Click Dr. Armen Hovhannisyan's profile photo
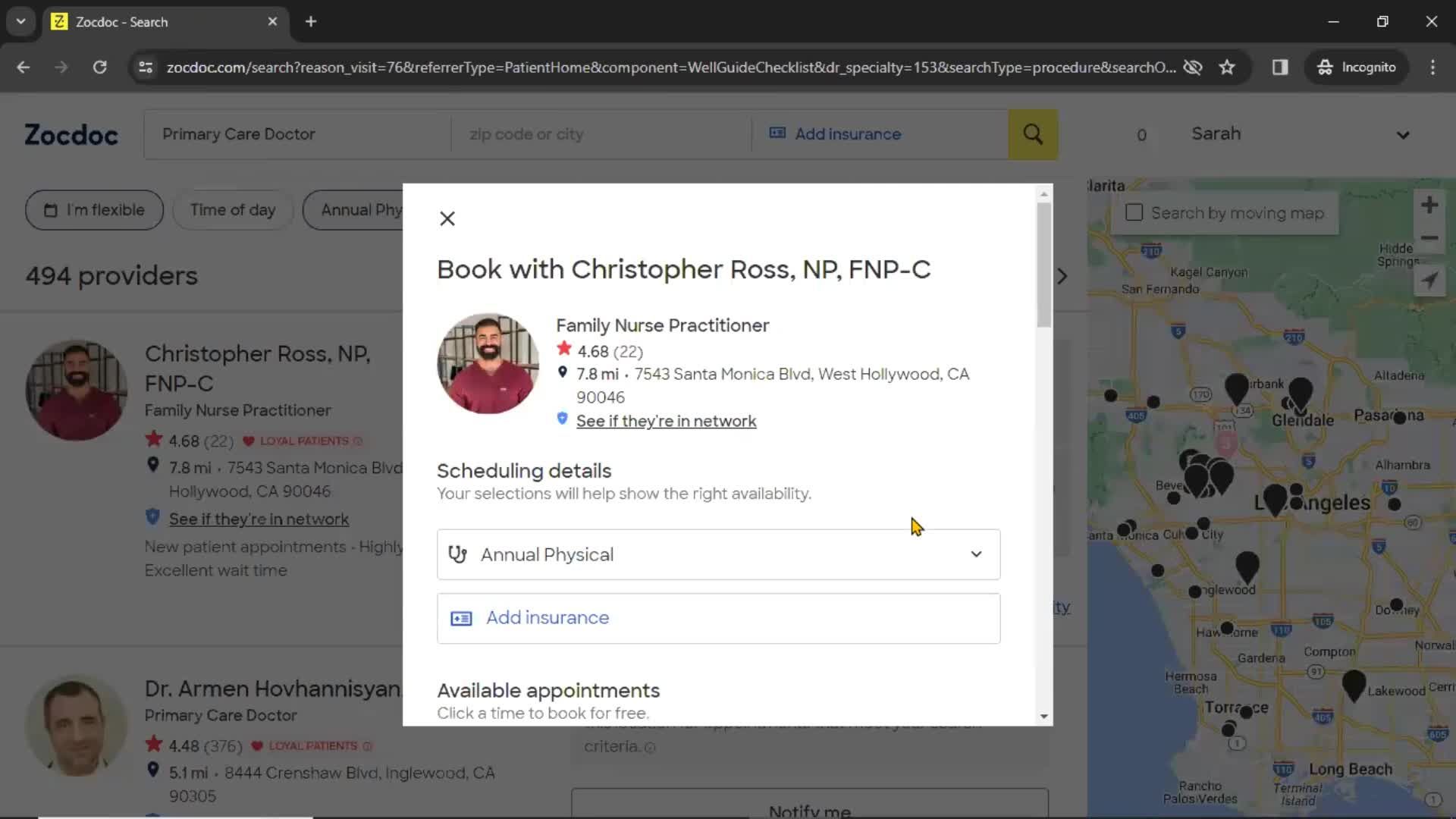 pyautogui.click(x=76, y=726)
